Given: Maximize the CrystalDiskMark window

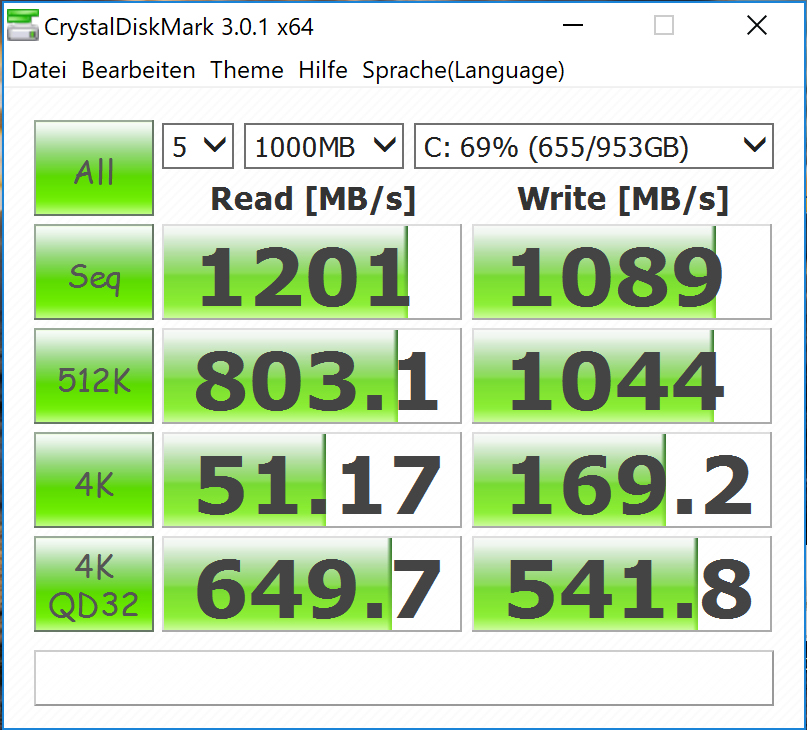Looking at the screenshot, I should tap(664, 25).
